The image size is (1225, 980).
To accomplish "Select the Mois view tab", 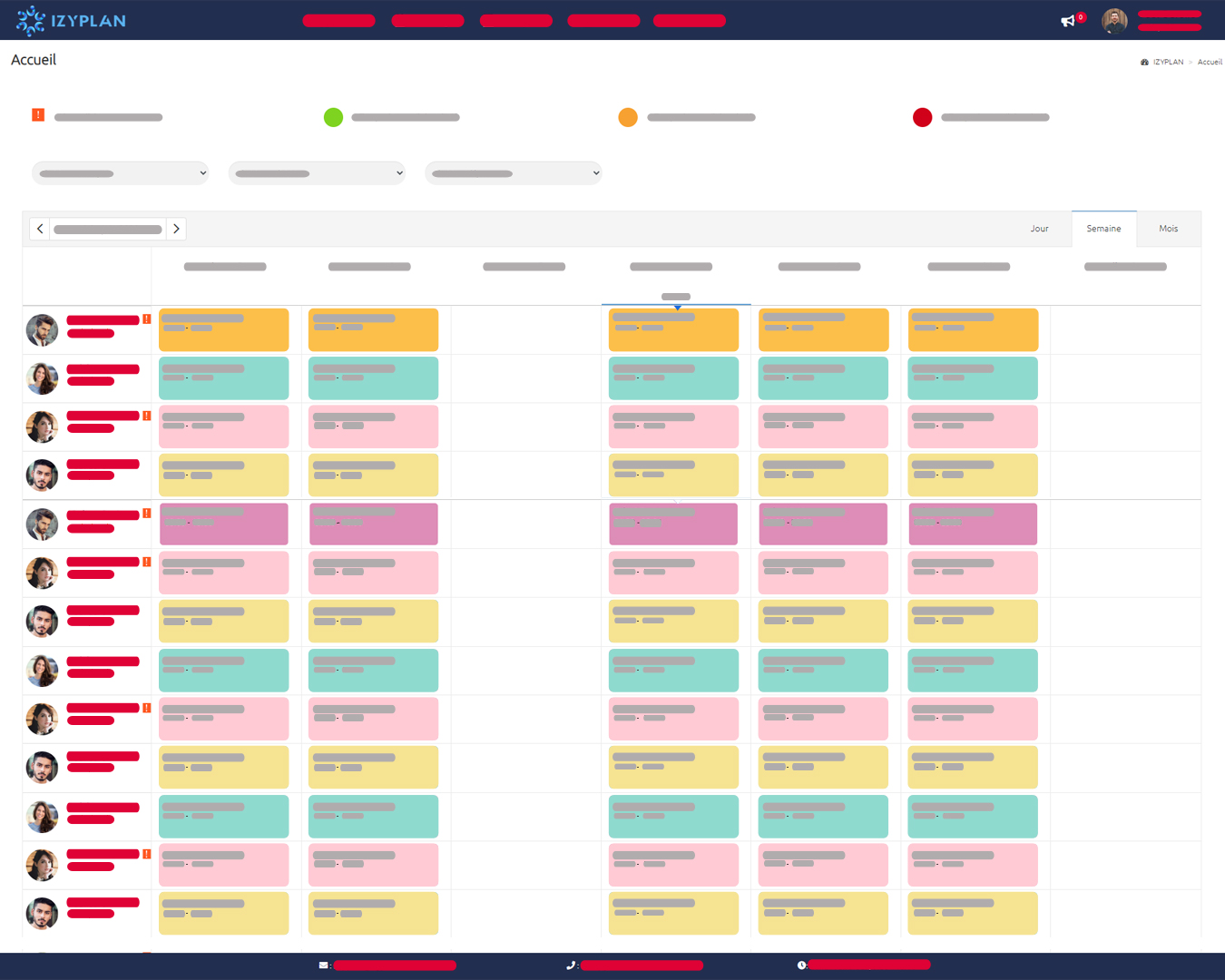I will 1168,229.
